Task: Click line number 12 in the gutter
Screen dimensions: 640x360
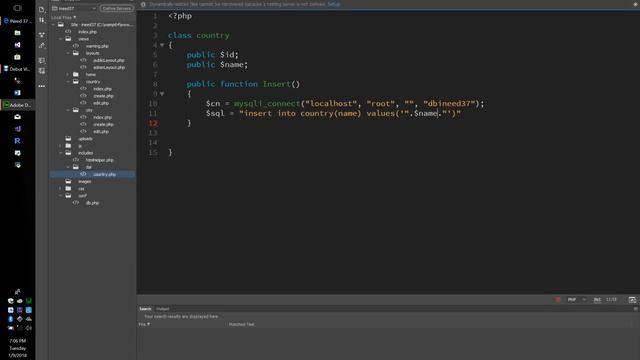Action: tap(153, 123)
